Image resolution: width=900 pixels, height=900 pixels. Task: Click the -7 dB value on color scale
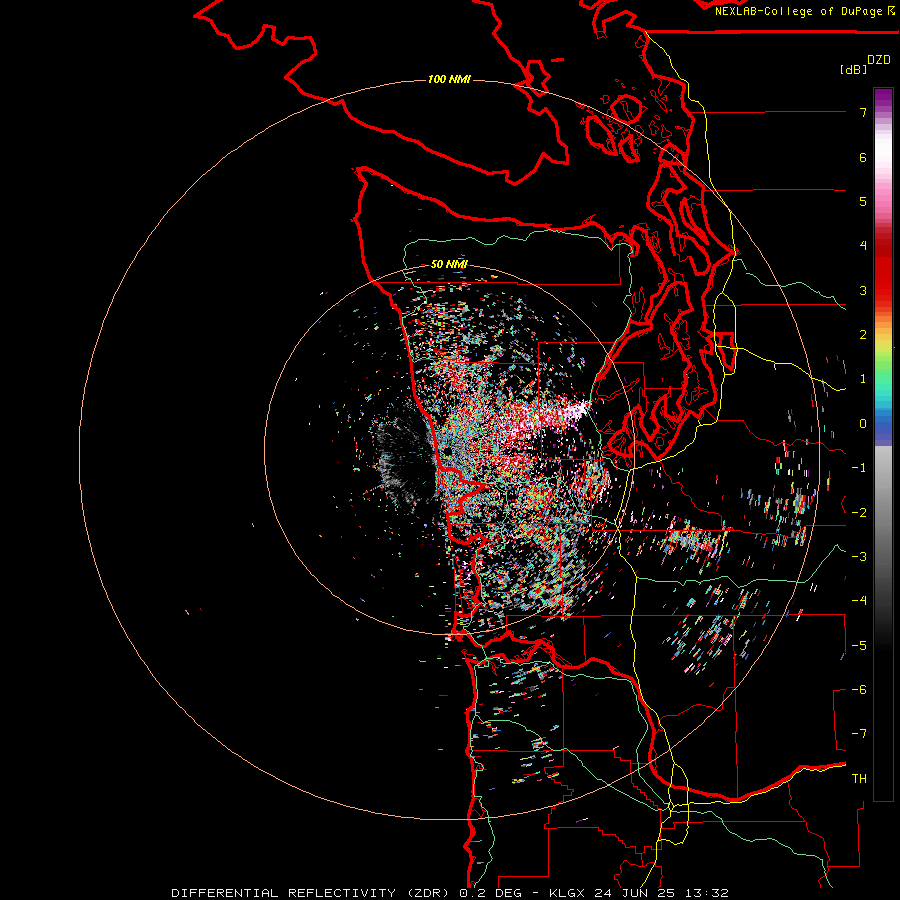point(859,734)
